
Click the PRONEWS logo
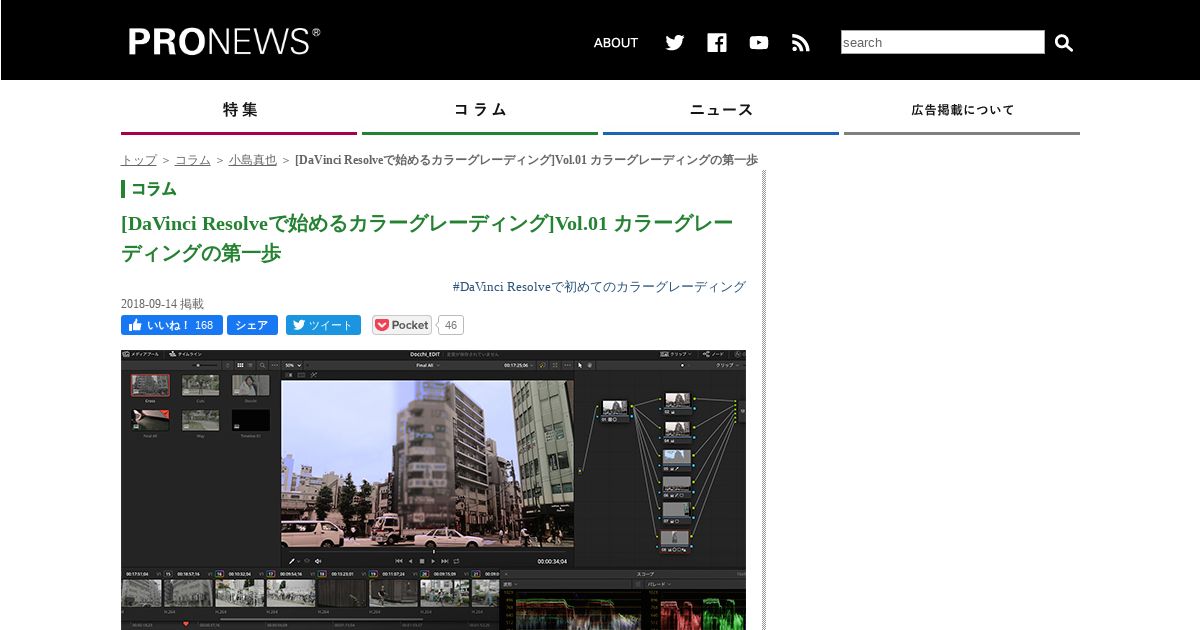coord(224,41)
